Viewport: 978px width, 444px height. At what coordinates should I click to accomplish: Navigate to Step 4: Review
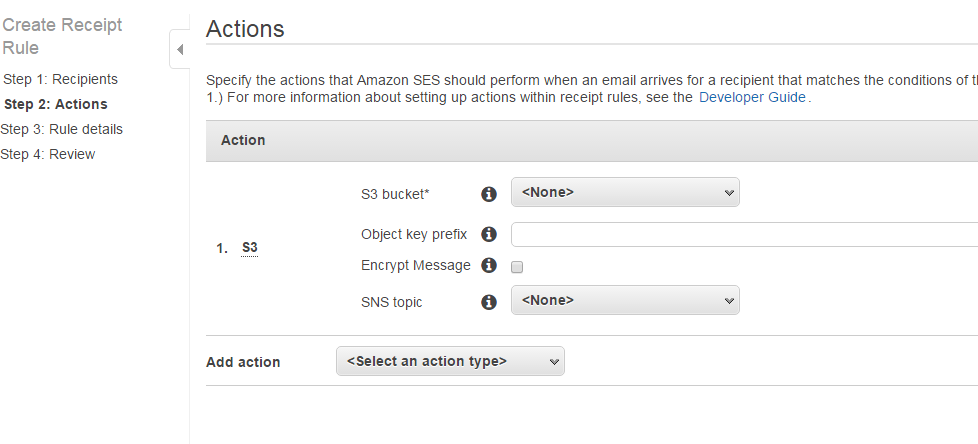click(48, 154)
